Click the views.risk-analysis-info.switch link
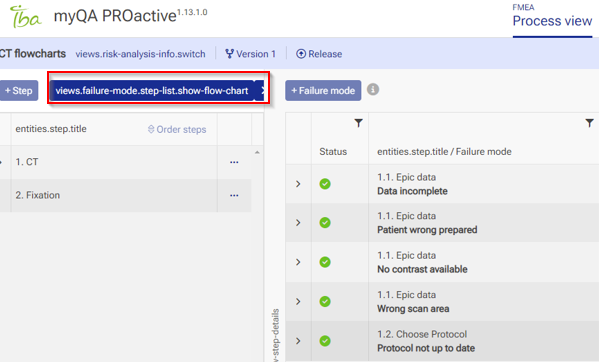 pyautogui.click(x=140, y=54)
